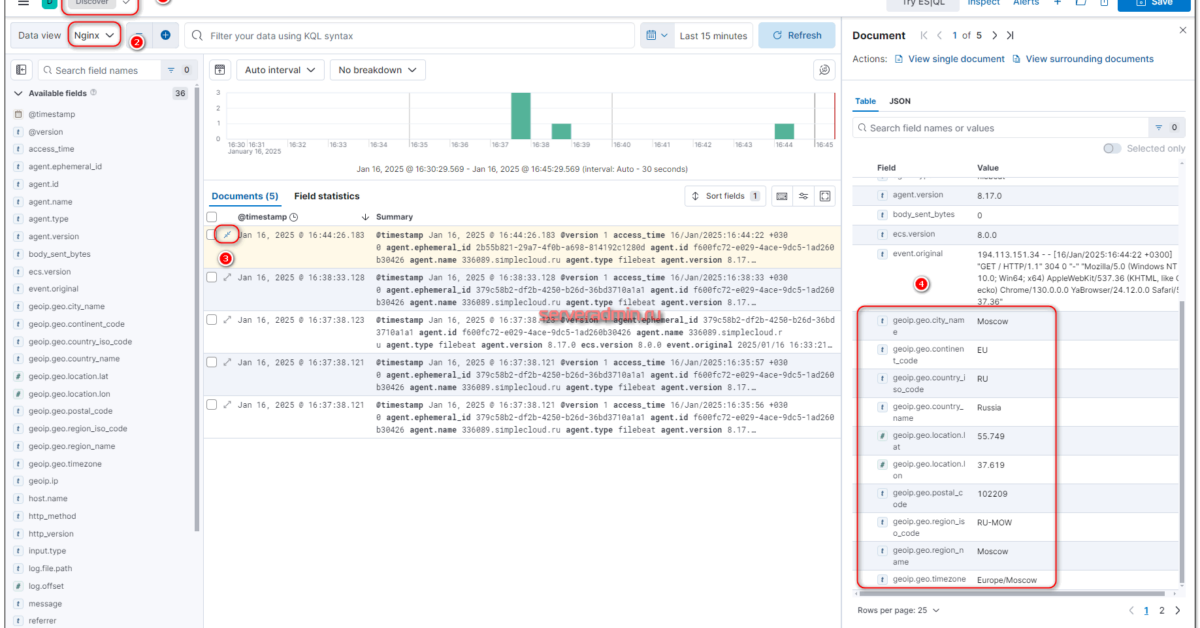1200x628 pixels.
Task: Go to the next document chevron
Action: click(x=994, y=35)
